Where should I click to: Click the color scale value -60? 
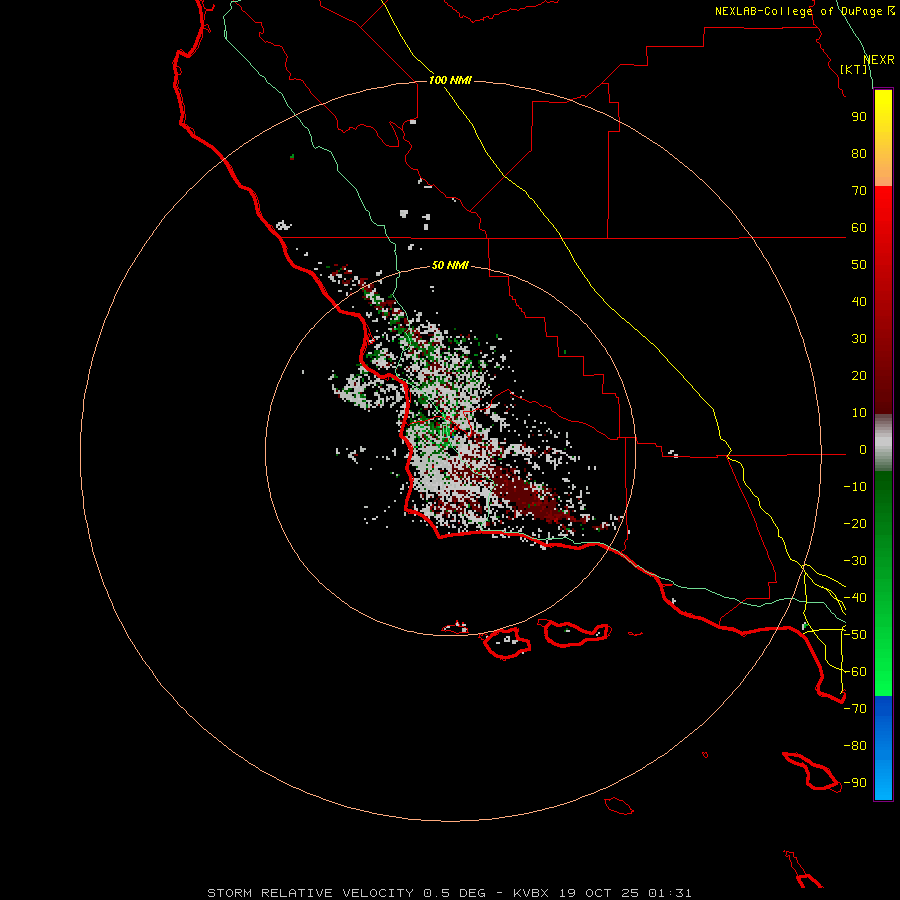coord(855,672)
